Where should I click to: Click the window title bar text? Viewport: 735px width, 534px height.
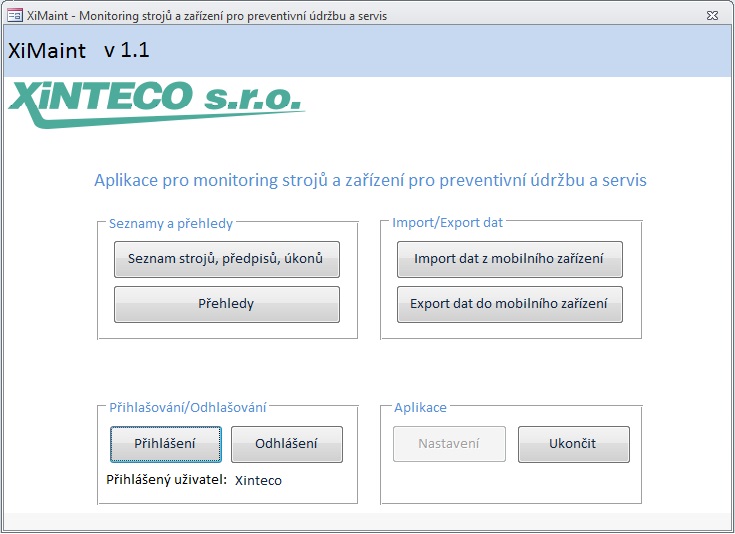(207, 16)
